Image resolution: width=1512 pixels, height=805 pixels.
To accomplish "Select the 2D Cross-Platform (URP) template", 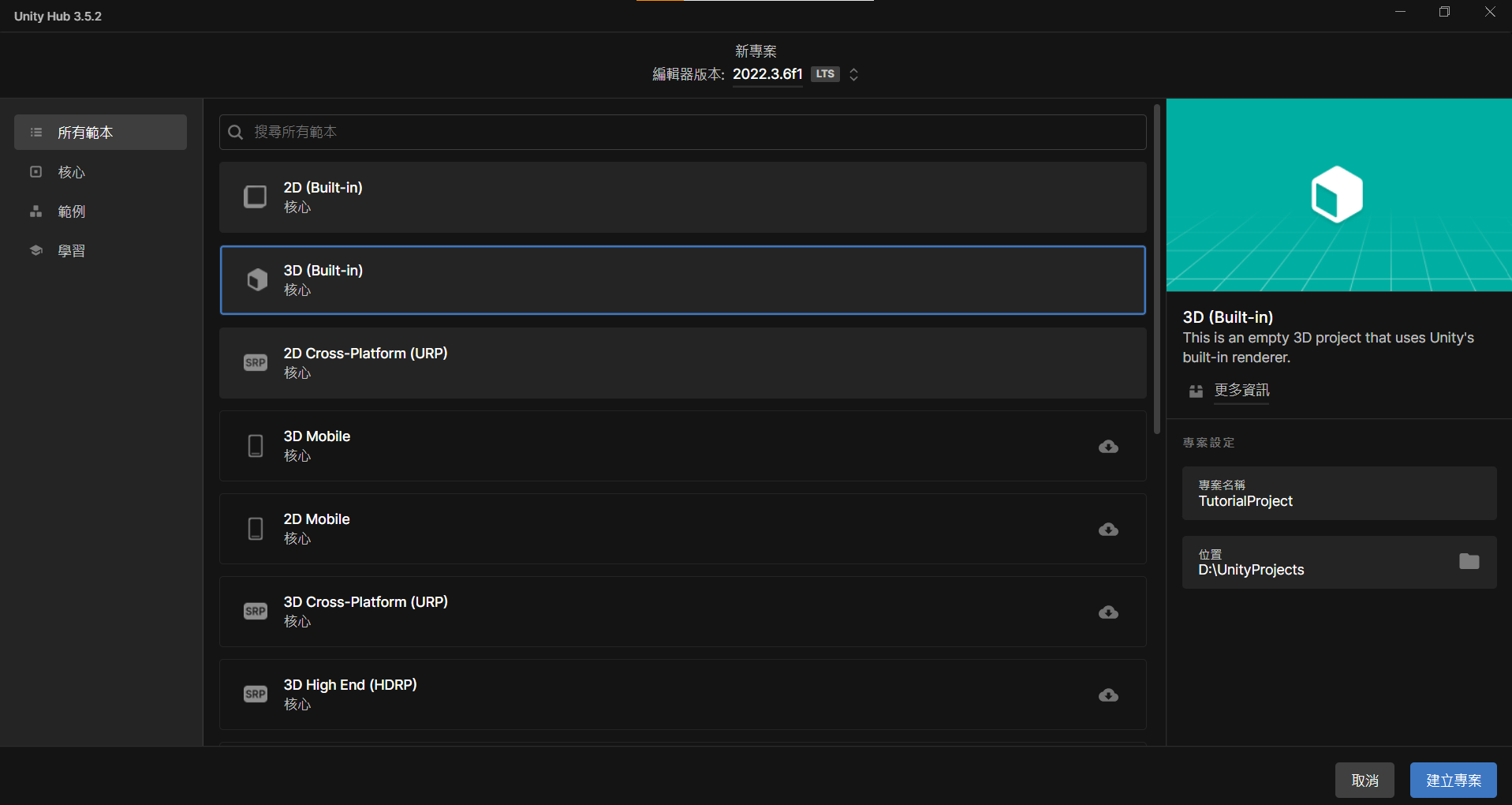I will tap(682, 363).
